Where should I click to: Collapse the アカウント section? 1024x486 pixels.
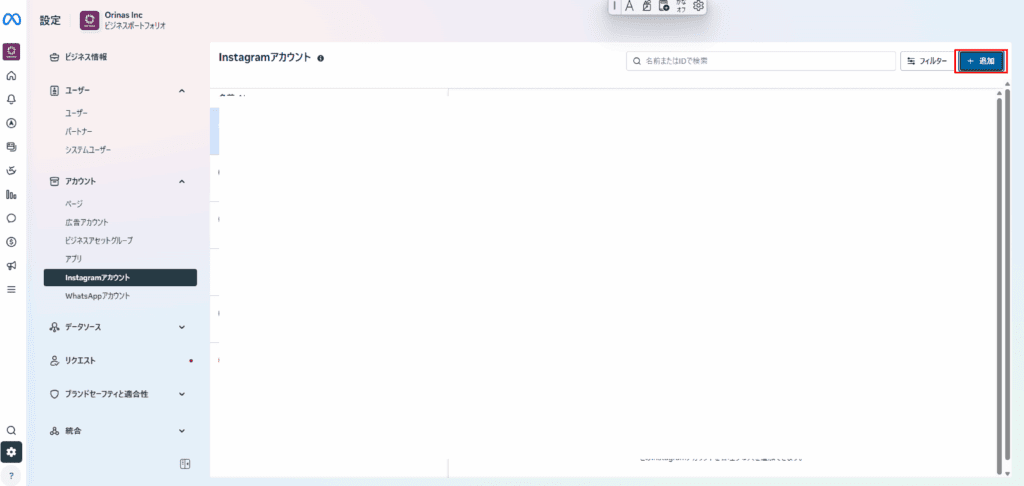coord(181,181)
